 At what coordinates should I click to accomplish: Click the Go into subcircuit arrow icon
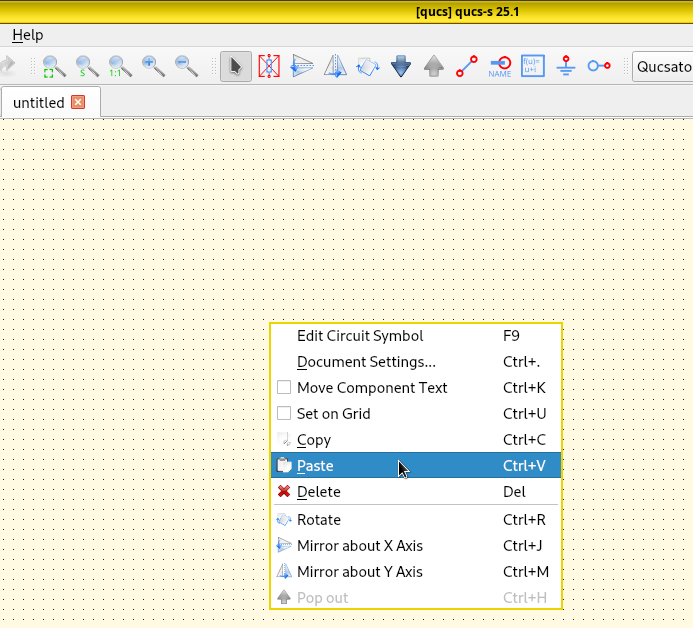click(401, 67)
